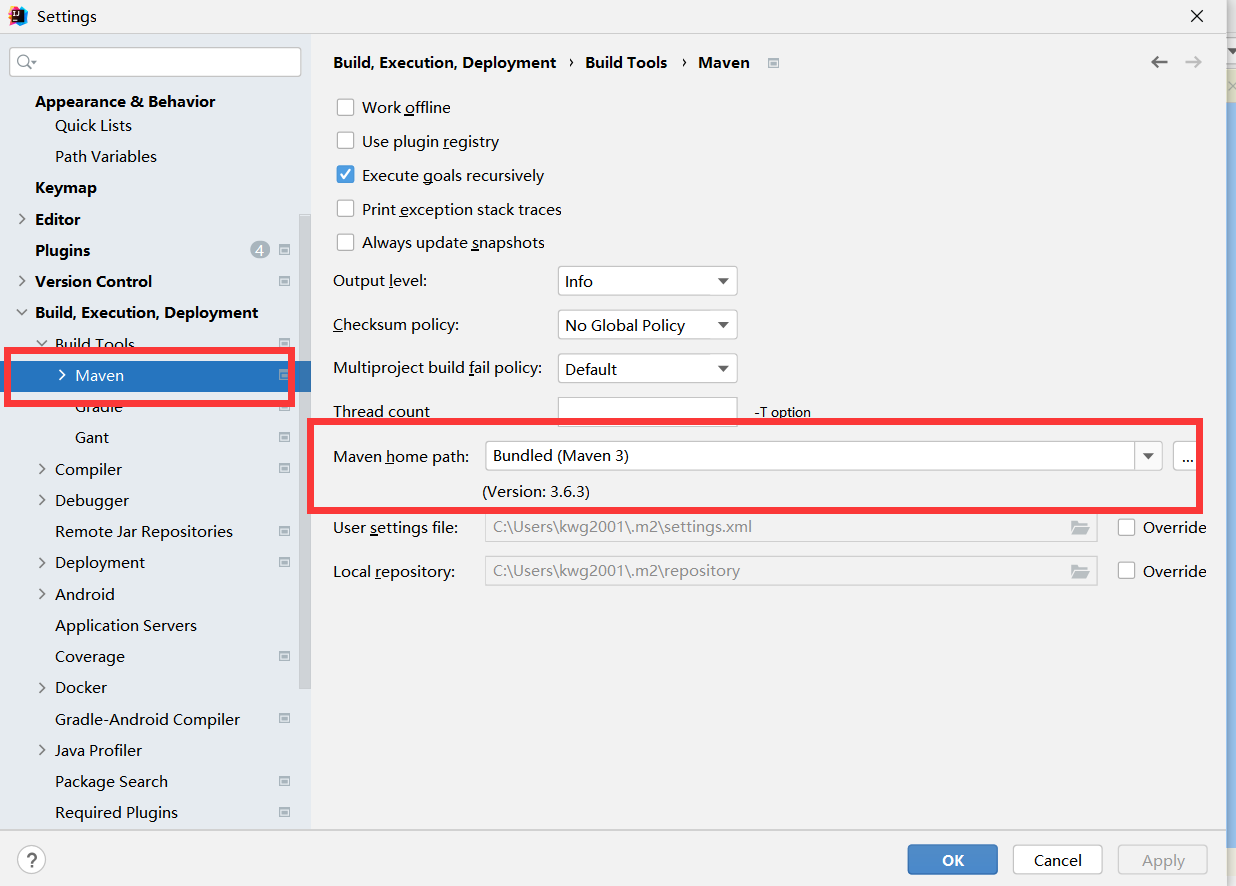This screenshot has height=886, width=1236.
Task: Click project-level icon beside Package Search
Action: click(285, 781)
